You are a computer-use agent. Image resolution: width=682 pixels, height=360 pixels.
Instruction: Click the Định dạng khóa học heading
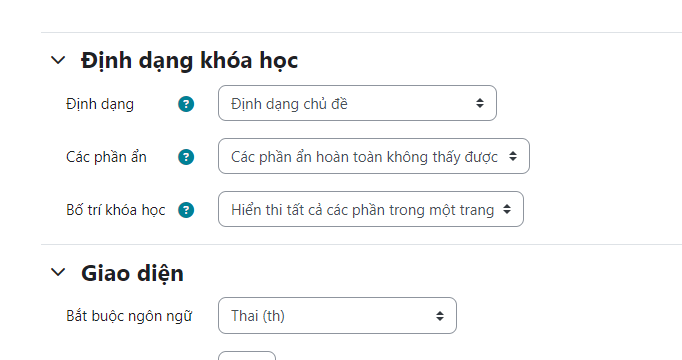pos(189,60)
